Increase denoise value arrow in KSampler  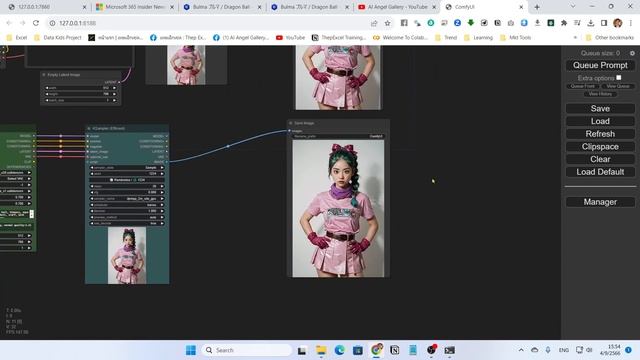coord(162,211)
